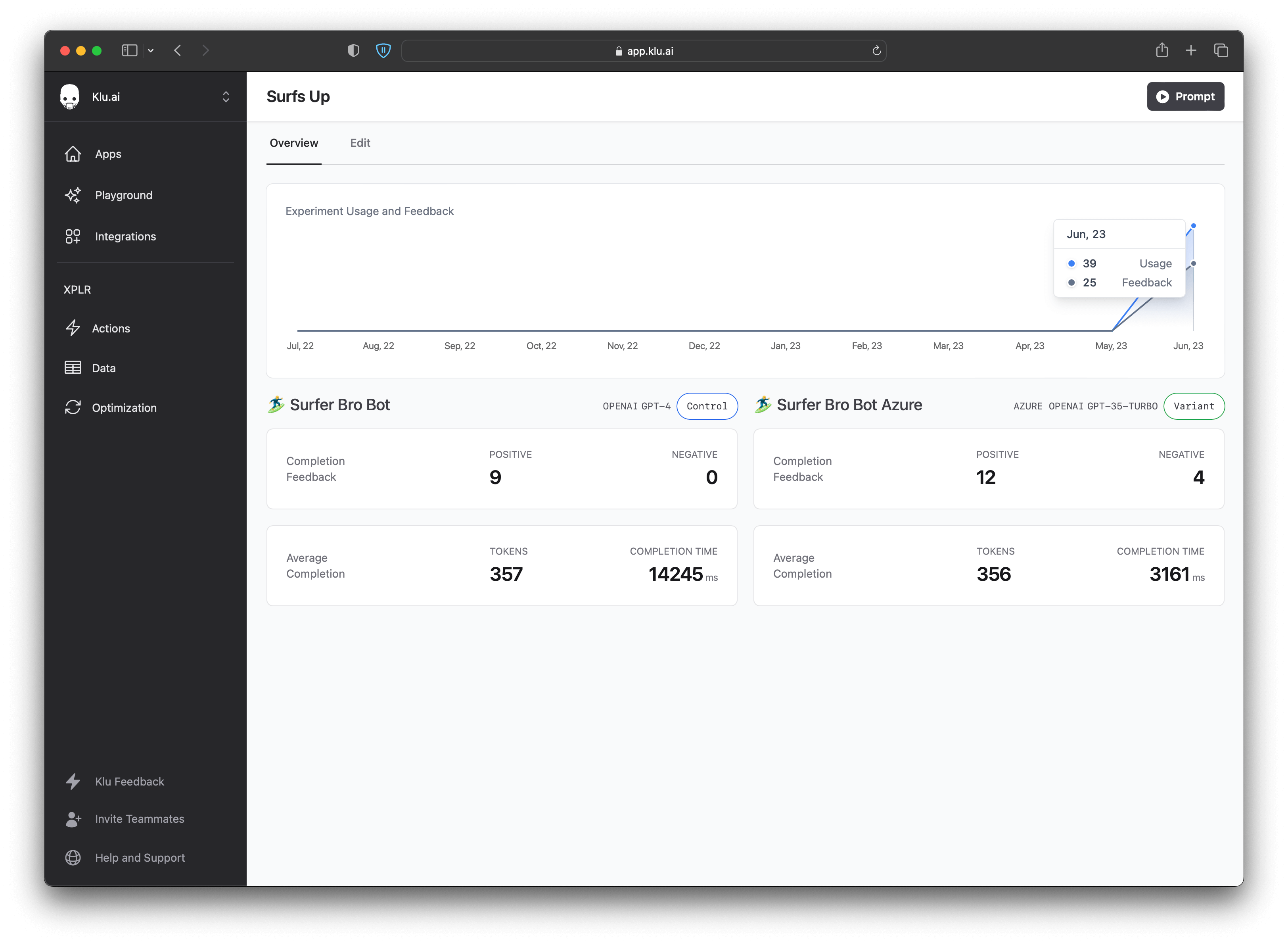Open the Data view

coord(104,368)
